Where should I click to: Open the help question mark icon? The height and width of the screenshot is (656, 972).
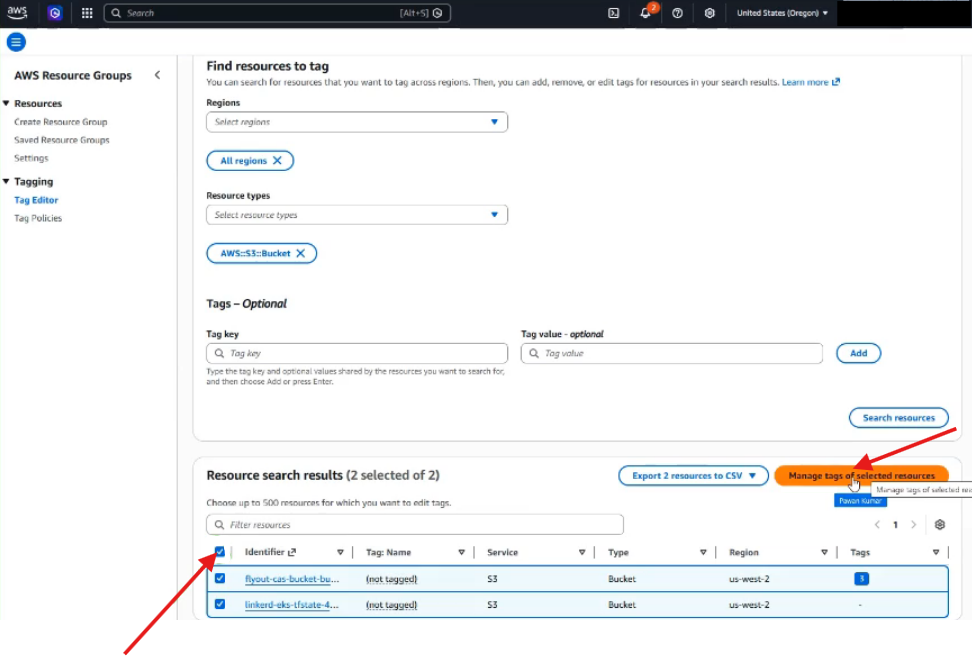pos(677,13)
